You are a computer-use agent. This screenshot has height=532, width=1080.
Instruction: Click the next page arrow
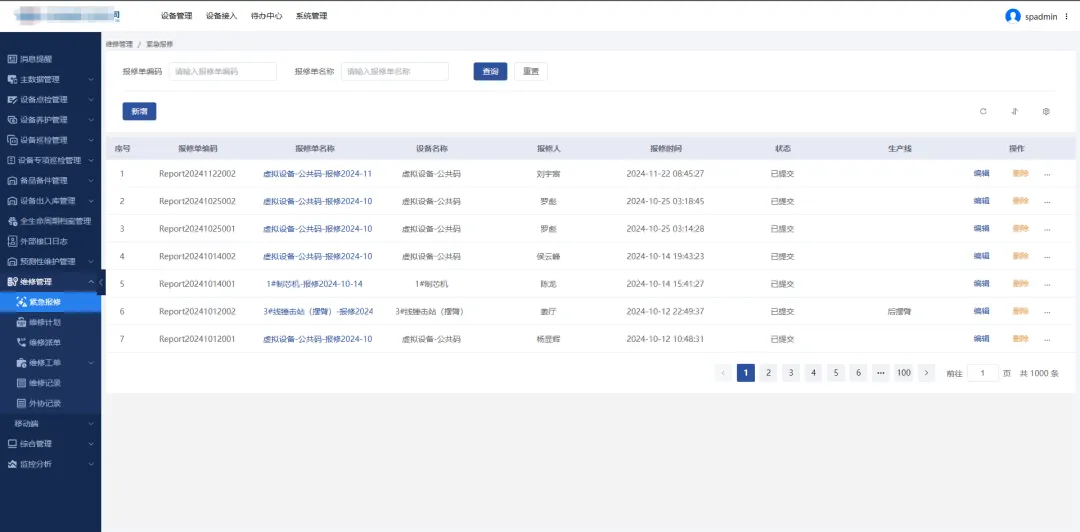point(926,373)
